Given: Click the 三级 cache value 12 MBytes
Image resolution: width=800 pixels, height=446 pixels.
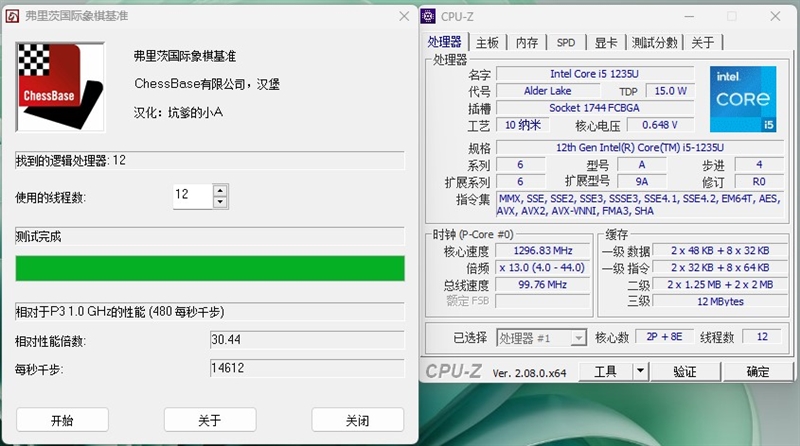Looking at the screenshot, I should (720, 302).
